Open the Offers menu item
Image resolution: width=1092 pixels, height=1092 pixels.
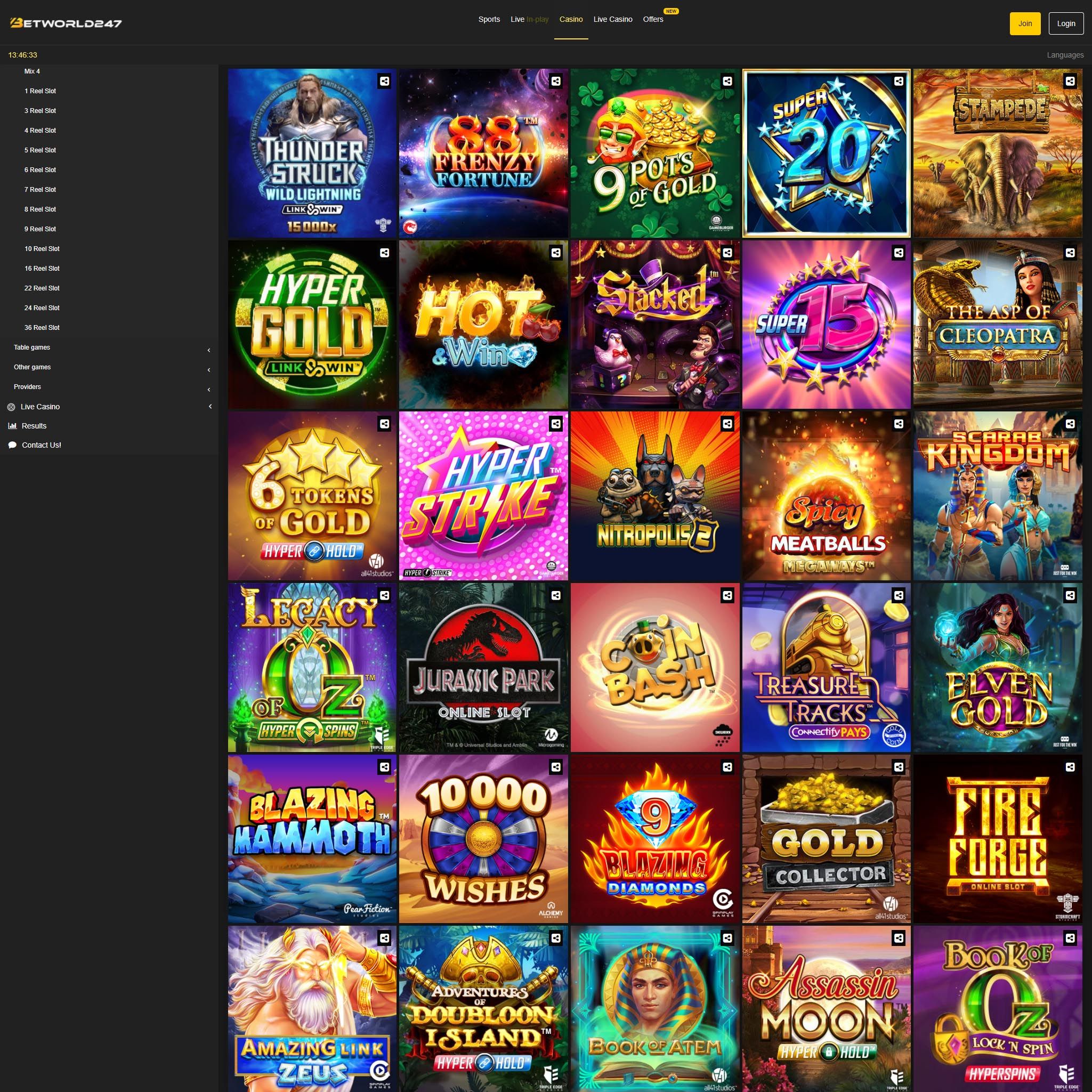point(653,19)
